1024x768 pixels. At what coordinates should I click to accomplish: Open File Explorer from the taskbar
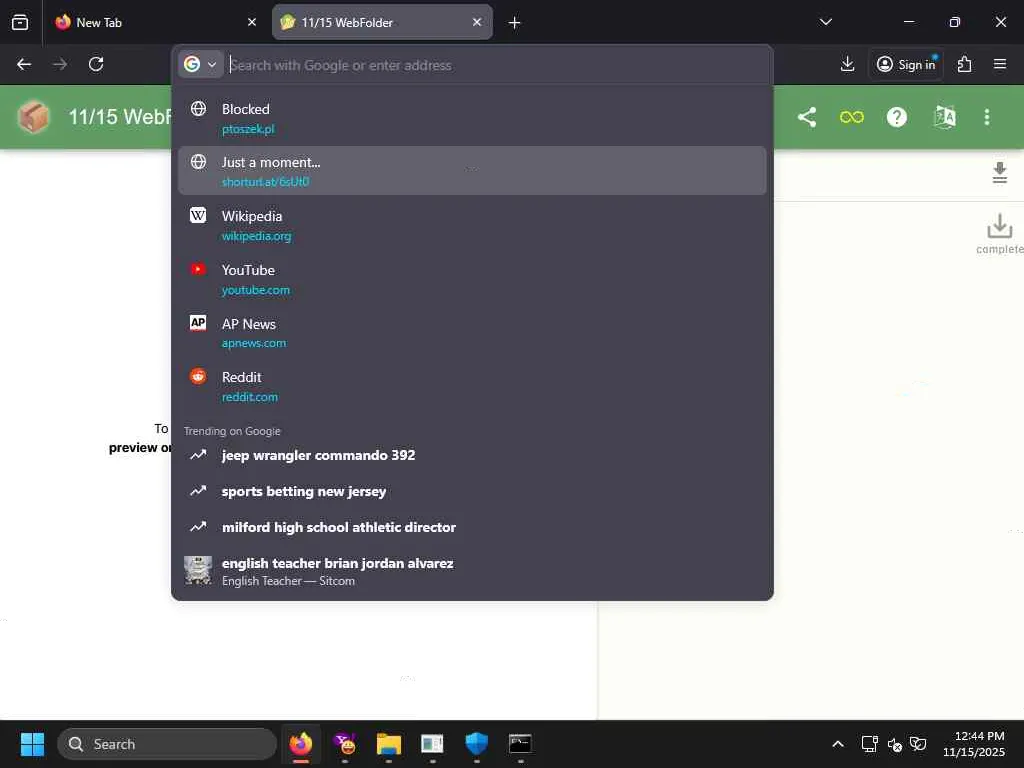tap(389, 744)
